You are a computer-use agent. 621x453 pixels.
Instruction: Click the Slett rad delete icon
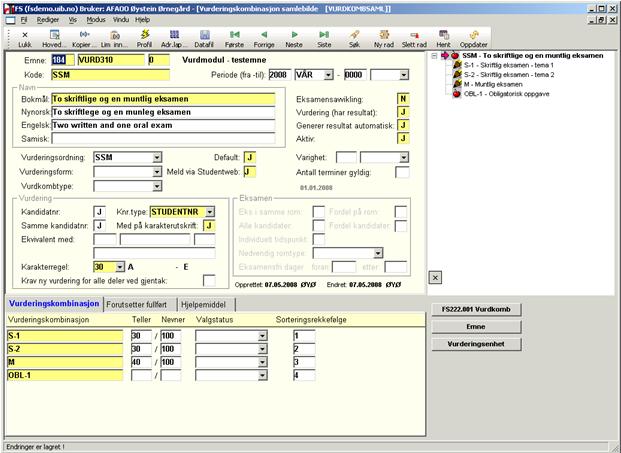coord(414,39)
